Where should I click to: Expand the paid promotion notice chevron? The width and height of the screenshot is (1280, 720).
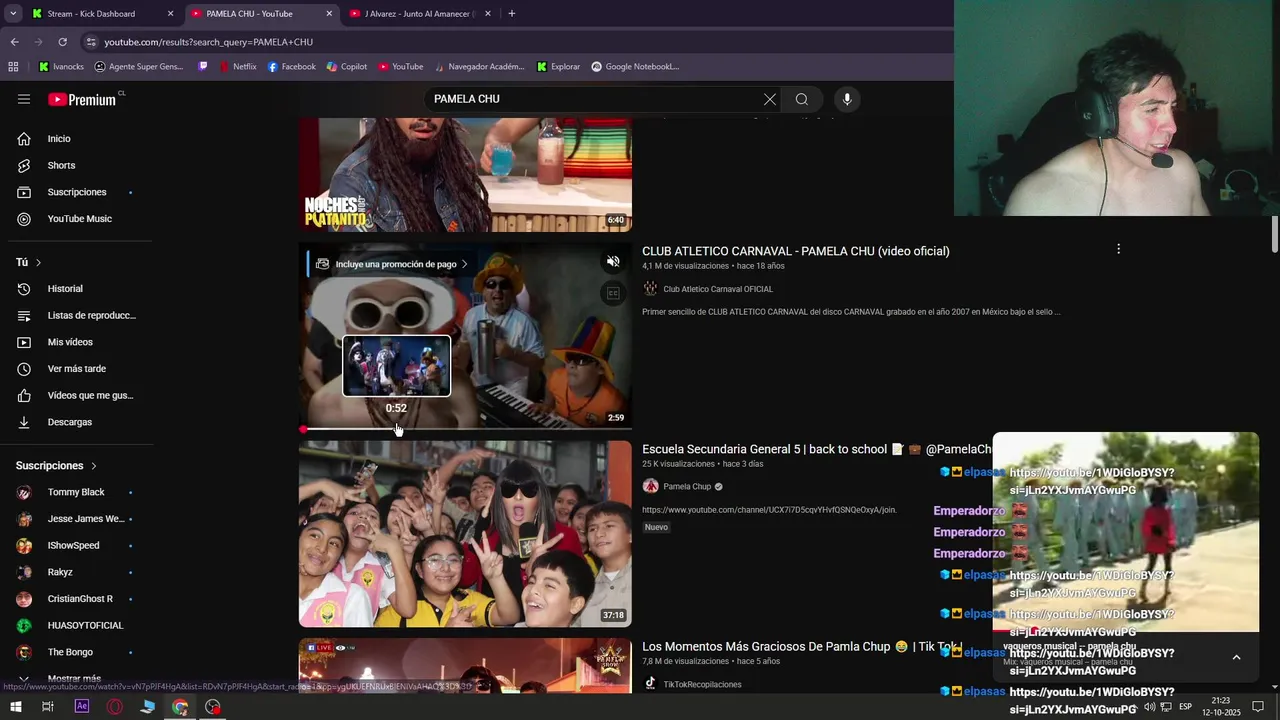[x=464, y=264]
